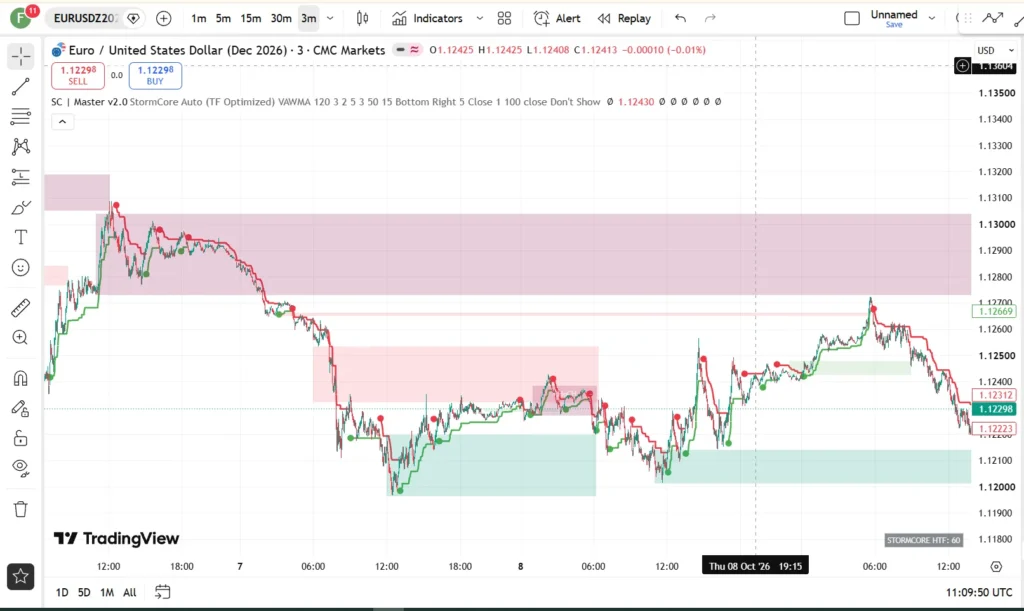Select the 5D date range
Screen dimensions: 1024x611
coord(84,592)
